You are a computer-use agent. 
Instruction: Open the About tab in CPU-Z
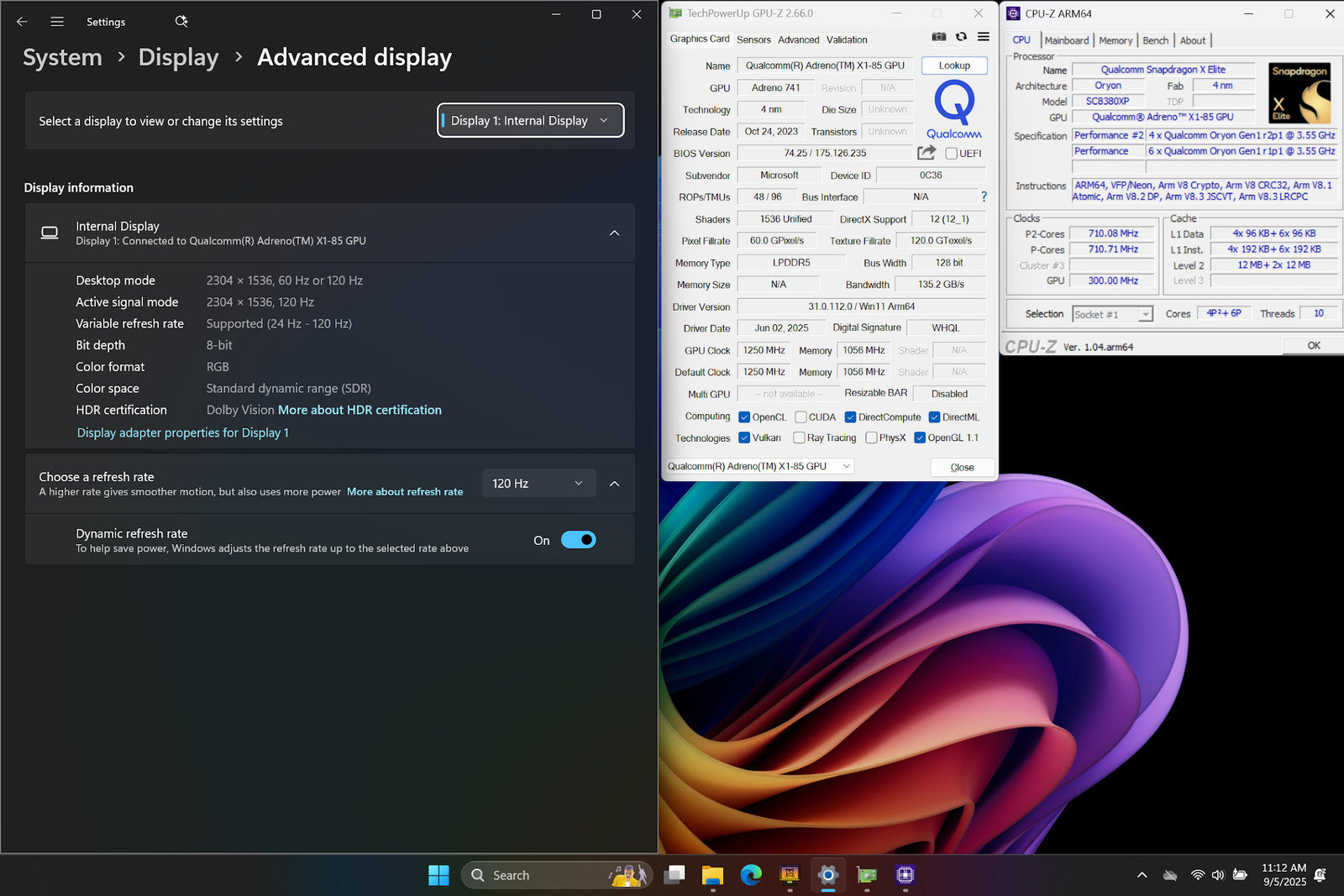[x=1193, y=40]
